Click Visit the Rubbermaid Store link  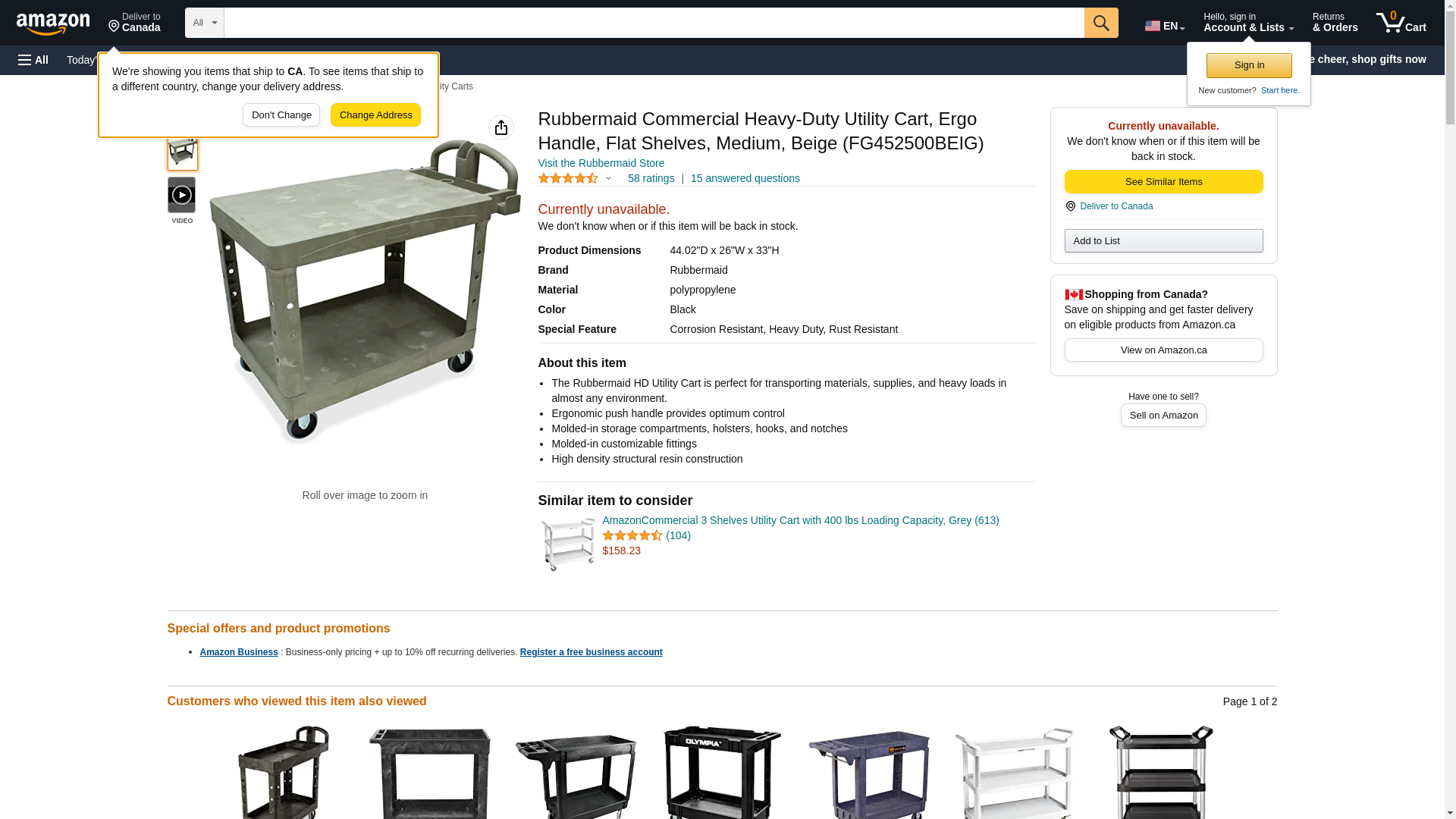[601, 164]
